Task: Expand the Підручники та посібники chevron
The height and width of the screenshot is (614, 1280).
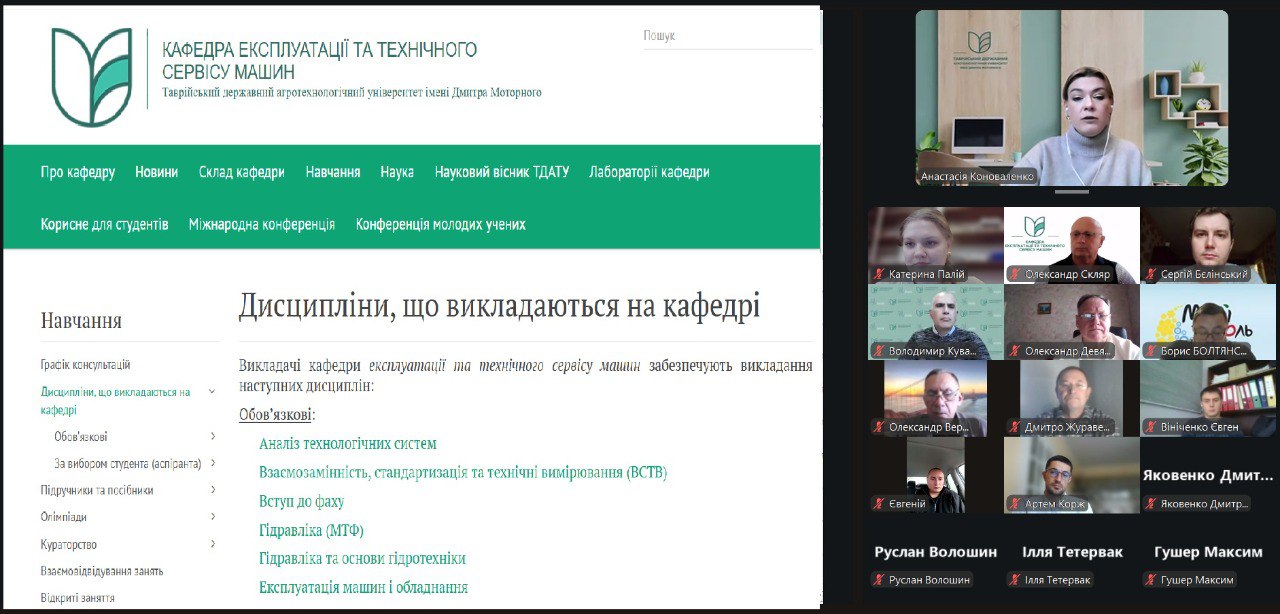Action: click(x=213, y=490)
